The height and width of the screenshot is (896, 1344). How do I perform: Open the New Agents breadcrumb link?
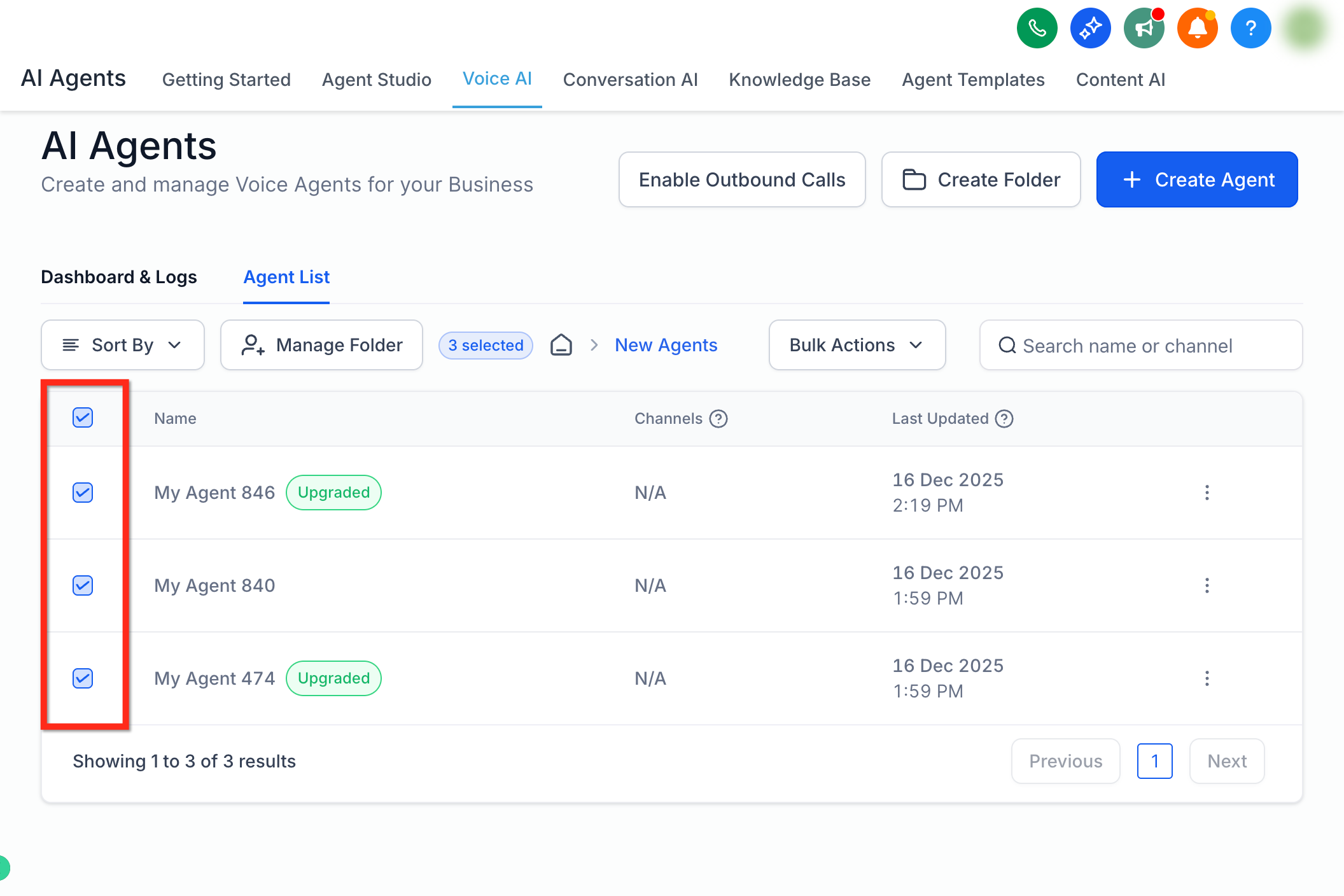666,345
